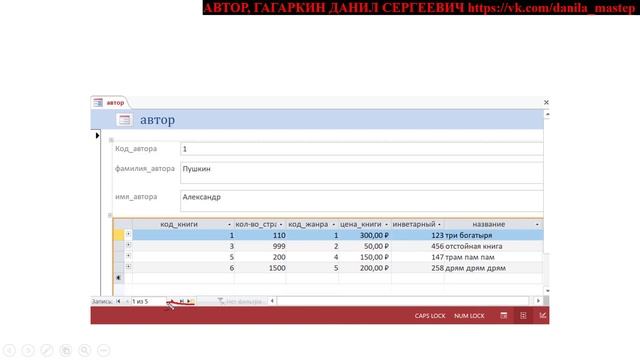The height and width of the screenshot is (360, 640).
Task: Switch to Form View from status bar
Action: [x=504, y=316]
